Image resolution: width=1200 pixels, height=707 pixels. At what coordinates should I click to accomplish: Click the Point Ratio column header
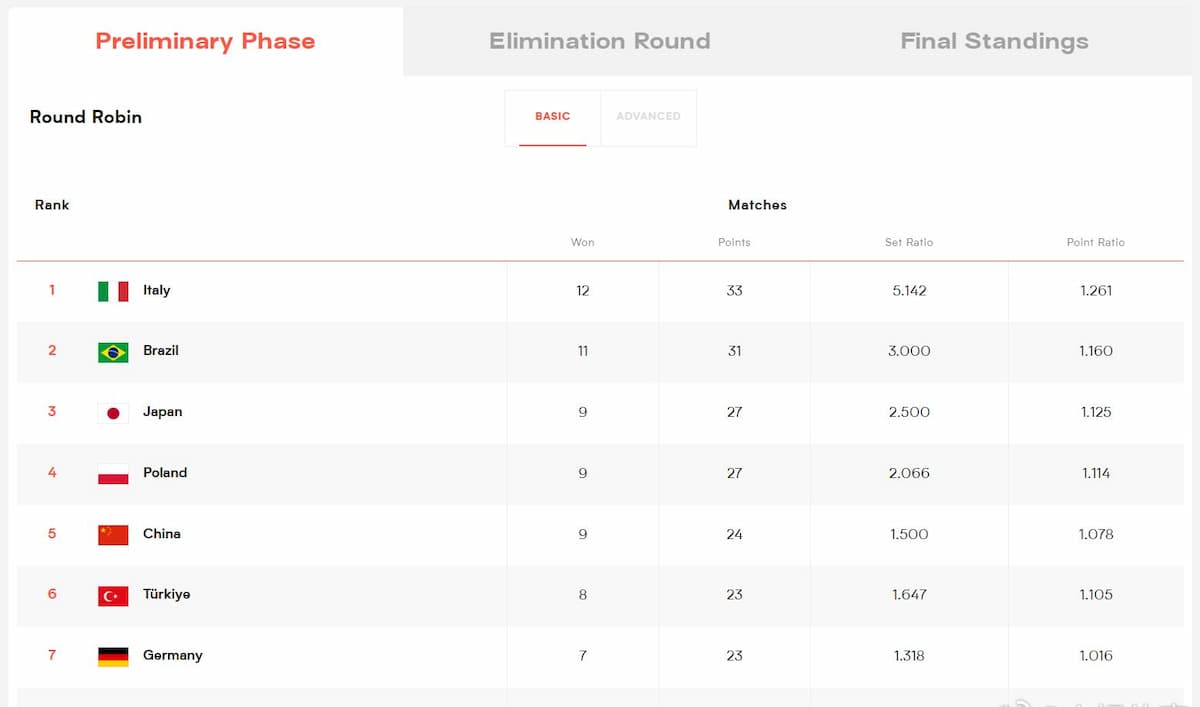click(x=1095, y=242)
